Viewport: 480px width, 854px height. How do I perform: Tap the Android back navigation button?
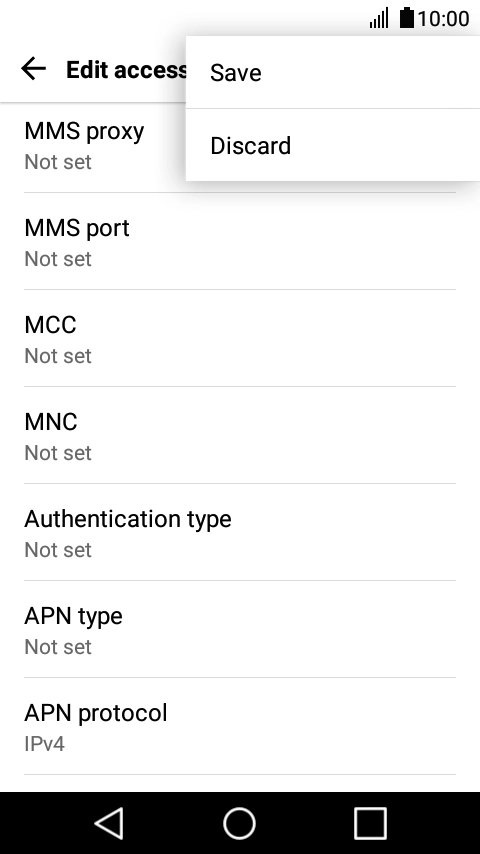pyautogui.click(x=110, y=823)
